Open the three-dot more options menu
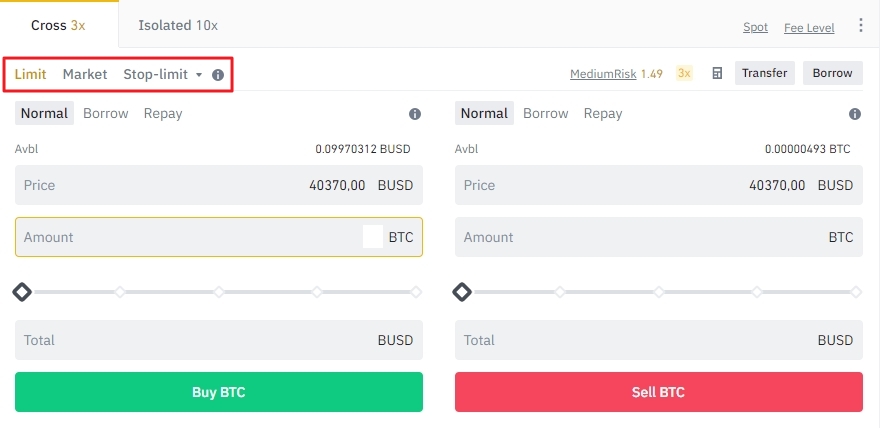Screen dimensions: 880x428 862,26
